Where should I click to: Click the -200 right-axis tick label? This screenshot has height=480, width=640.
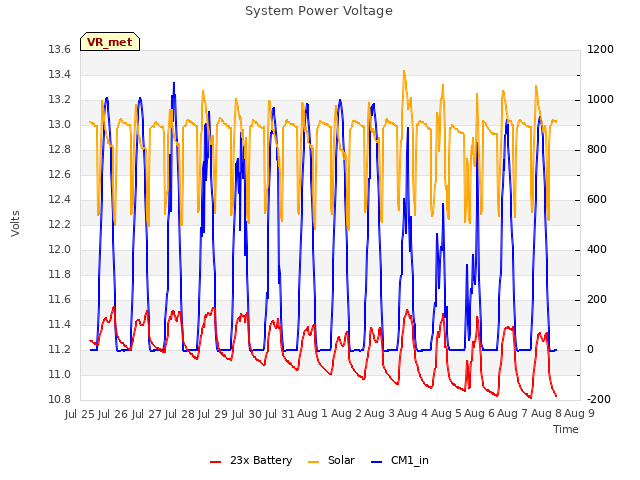pos(599,399)
